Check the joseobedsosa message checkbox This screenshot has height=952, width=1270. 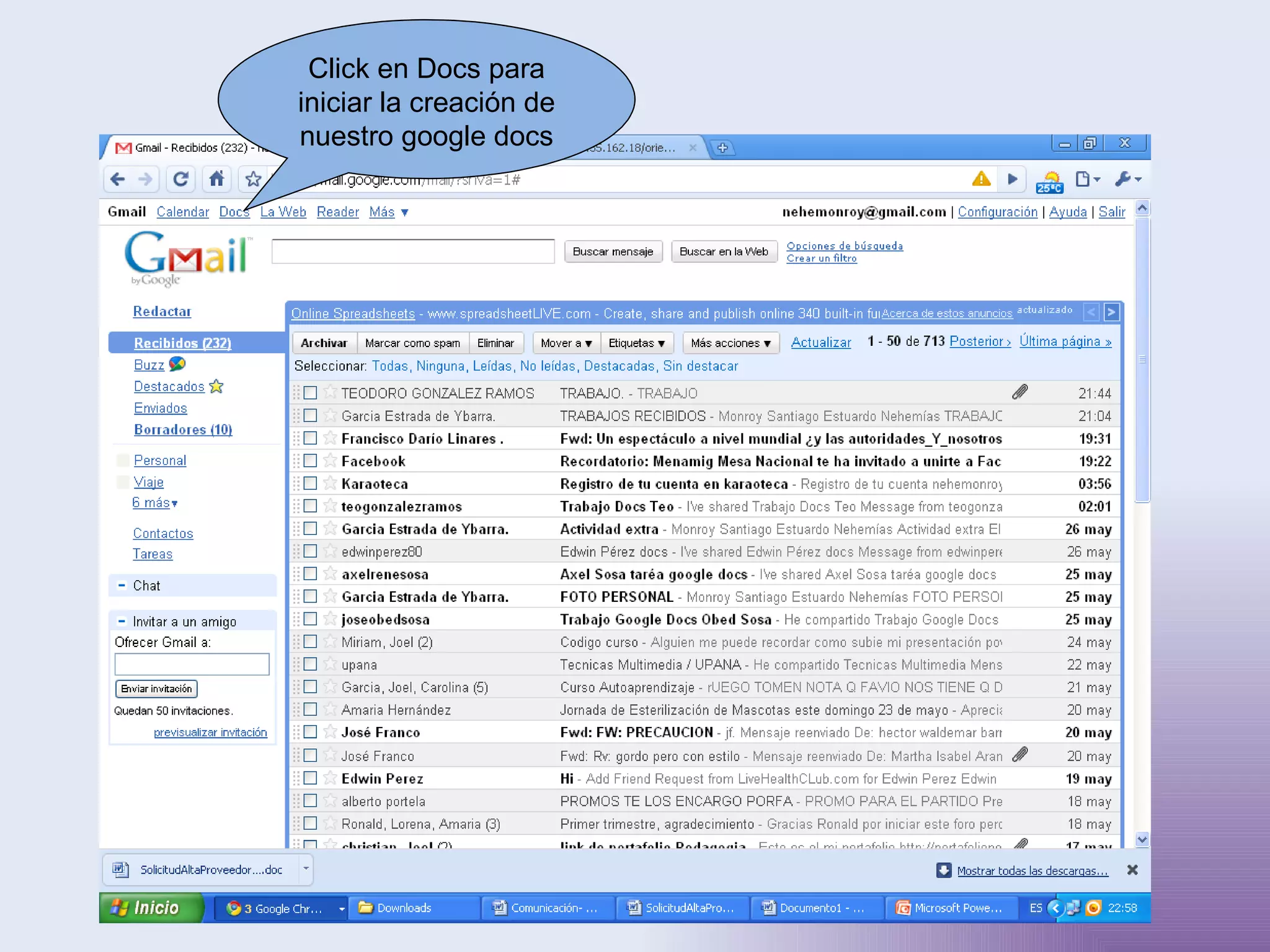[x=311, y=619]
